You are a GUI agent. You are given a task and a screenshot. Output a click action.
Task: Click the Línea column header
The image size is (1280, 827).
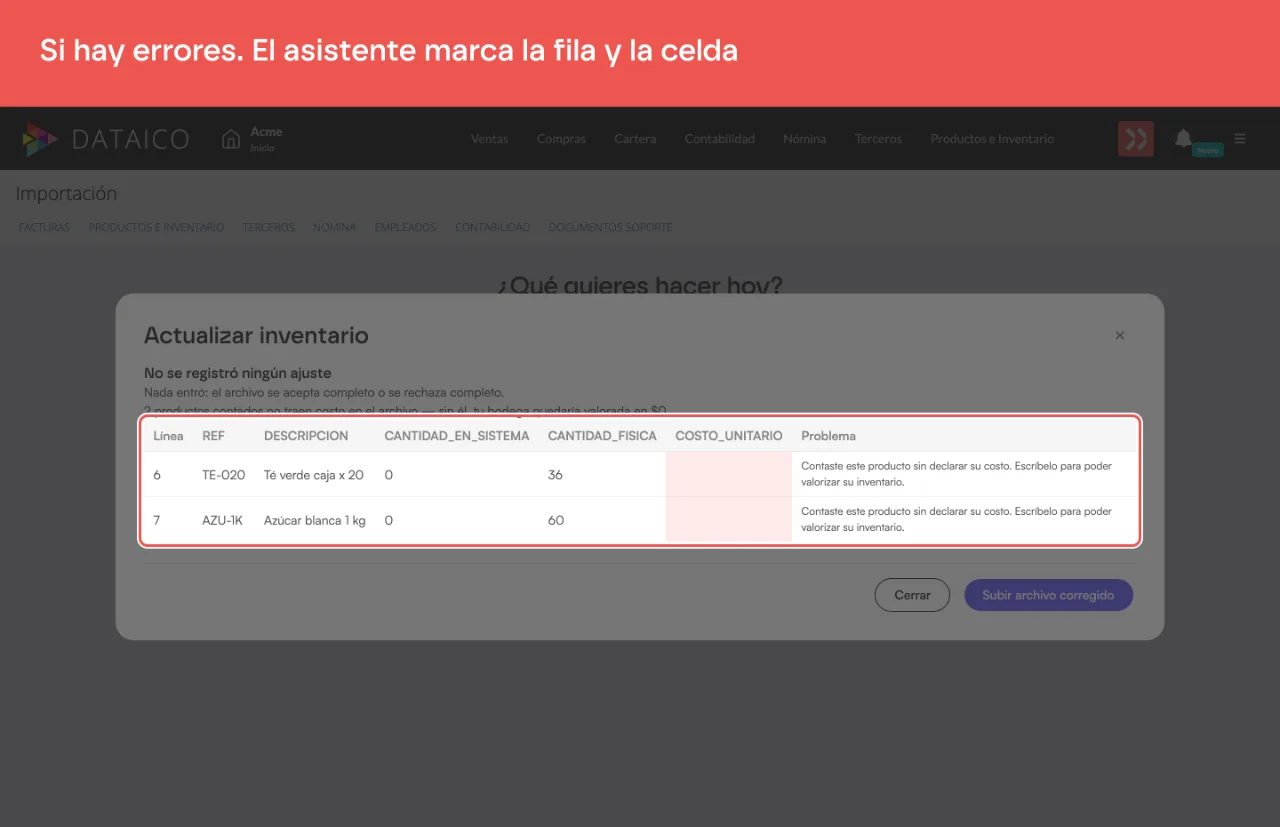[168, 436]
